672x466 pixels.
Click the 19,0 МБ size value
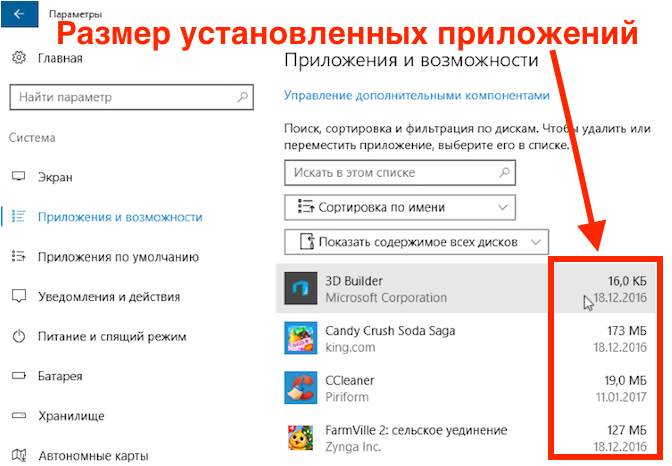point(626,381)
